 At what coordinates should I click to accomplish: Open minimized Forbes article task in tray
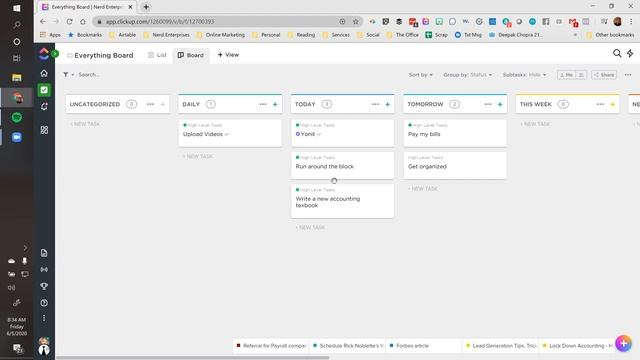(x=424, y=346)
